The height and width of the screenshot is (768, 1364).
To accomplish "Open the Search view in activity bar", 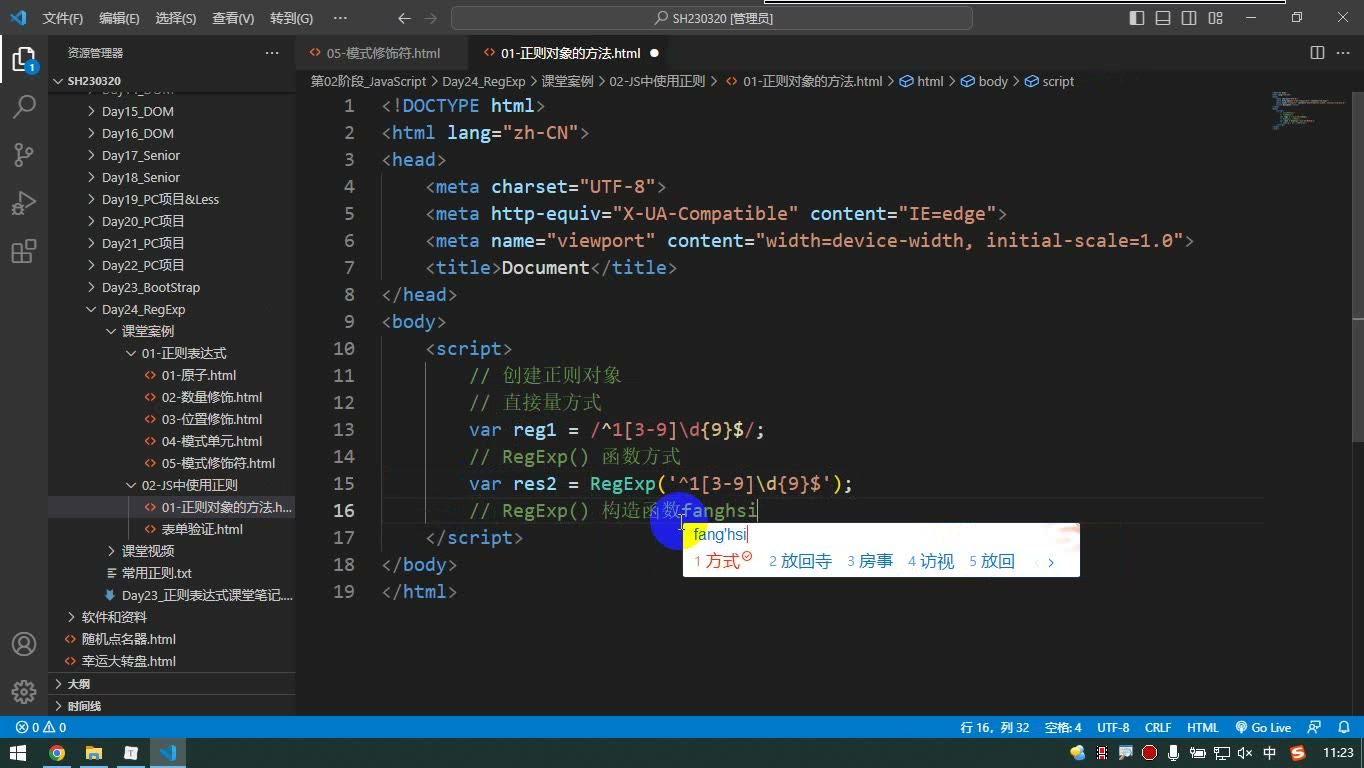I will coord(24,107).
